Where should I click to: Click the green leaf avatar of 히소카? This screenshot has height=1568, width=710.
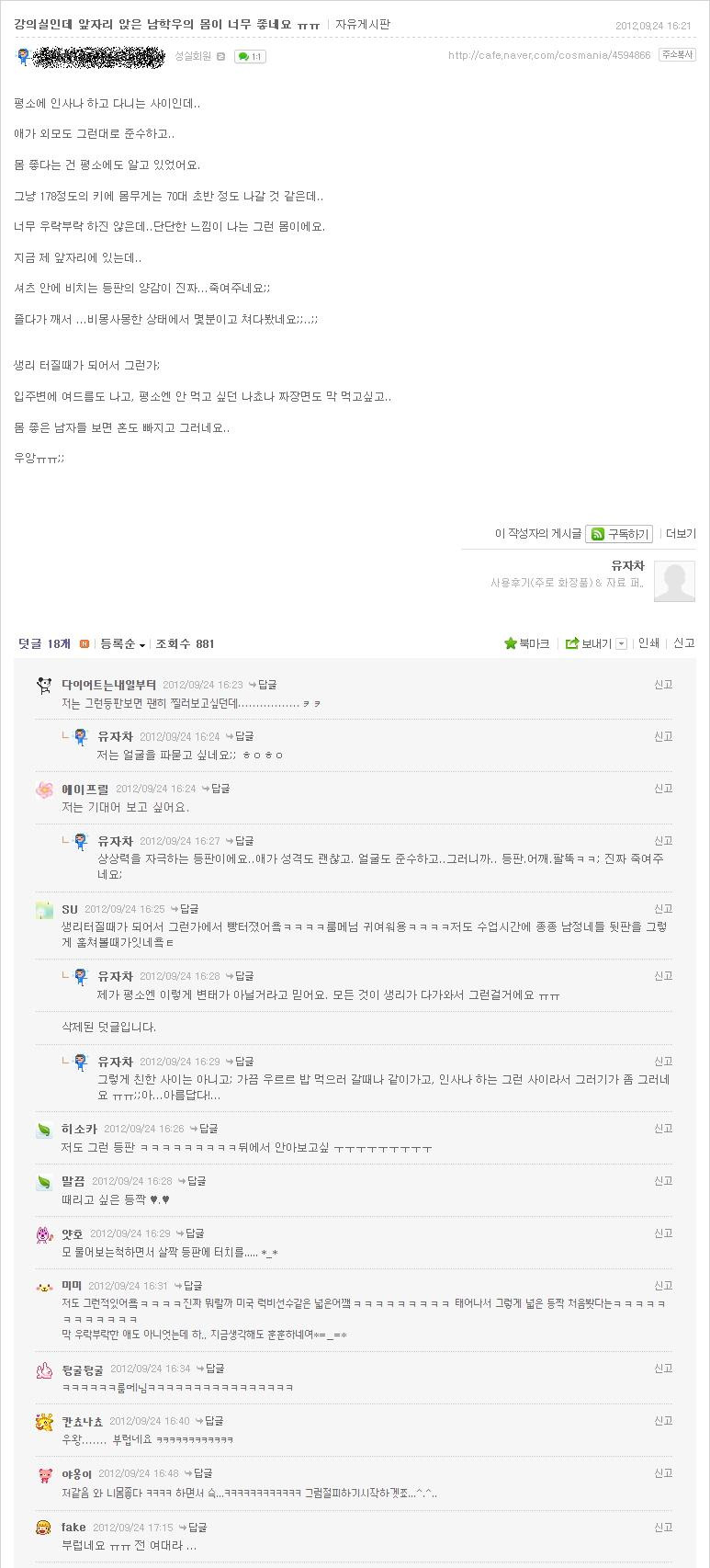tap(44, 1130)
